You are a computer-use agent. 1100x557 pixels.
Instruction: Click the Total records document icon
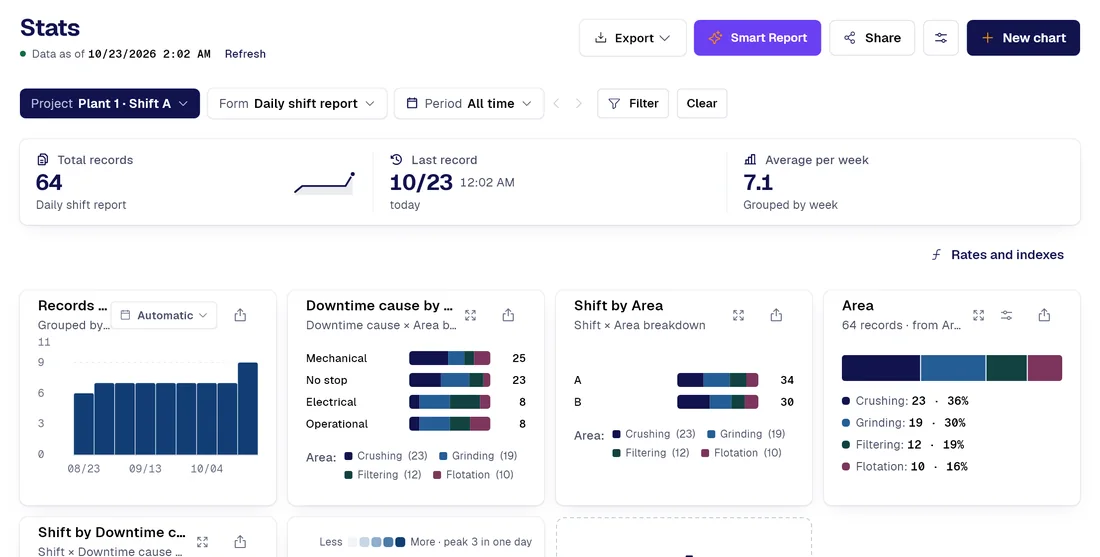[x=43, y=160]
